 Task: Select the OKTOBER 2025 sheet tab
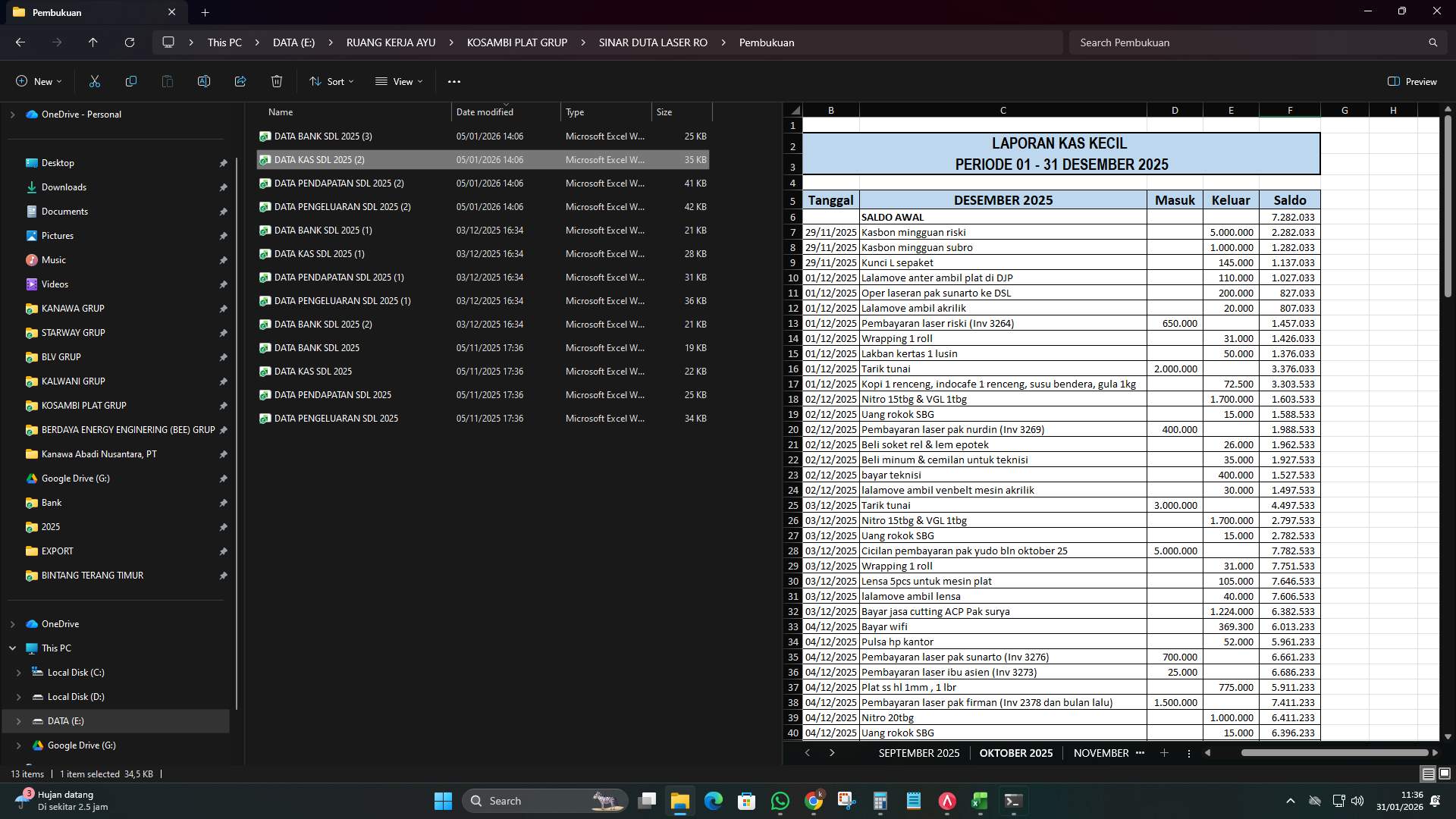click(1015, 752)
